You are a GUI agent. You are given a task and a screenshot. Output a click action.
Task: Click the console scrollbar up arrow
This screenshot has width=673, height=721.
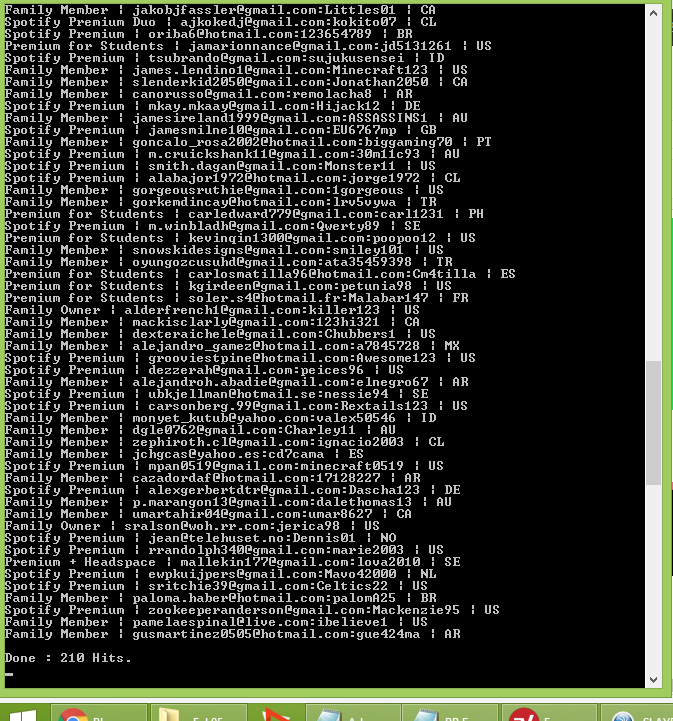653,13
